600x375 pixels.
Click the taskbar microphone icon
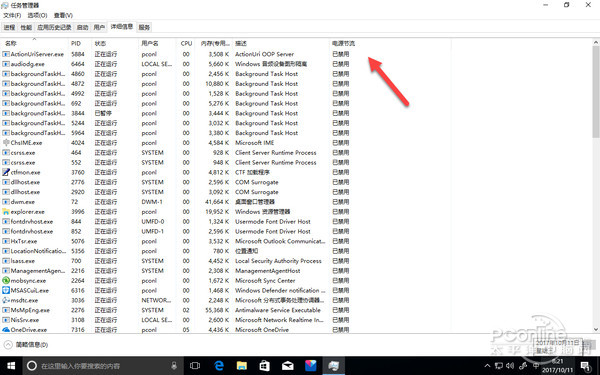click(174, 366)
